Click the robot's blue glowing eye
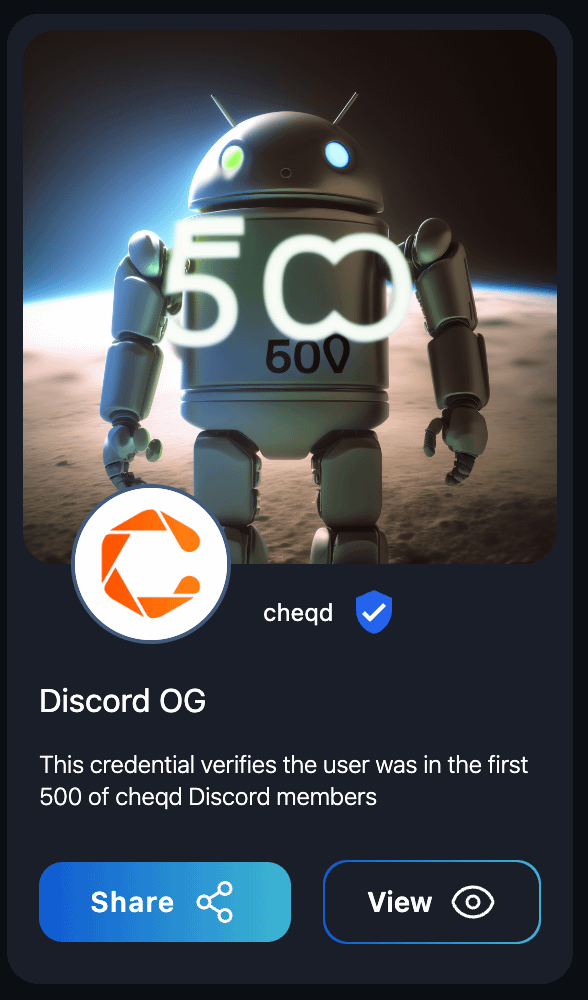588x1000 pixels. [337, 155]
